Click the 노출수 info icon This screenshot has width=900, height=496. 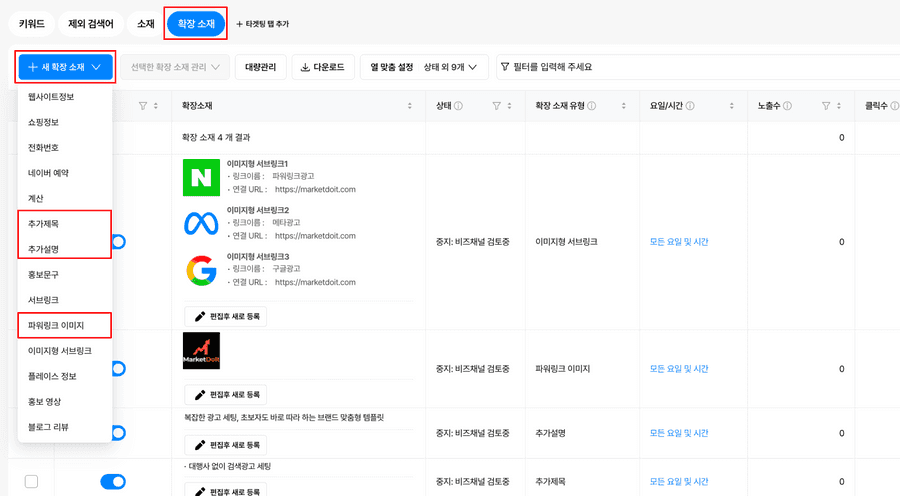tap(788, 106)
